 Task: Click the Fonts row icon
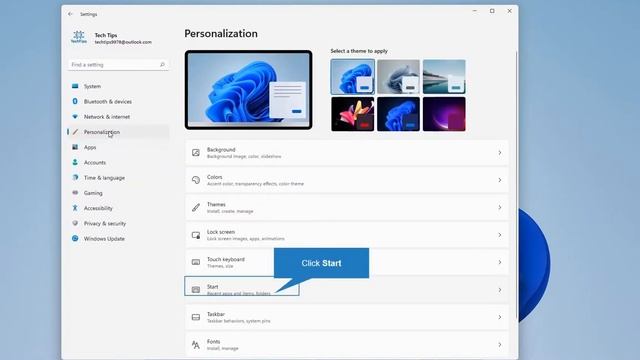coord(196,344)
